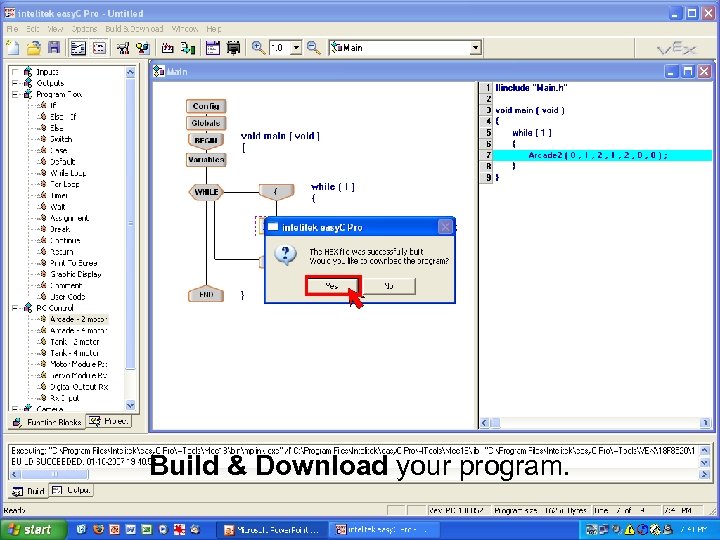Open the Window menu

(x=185, y=28)
